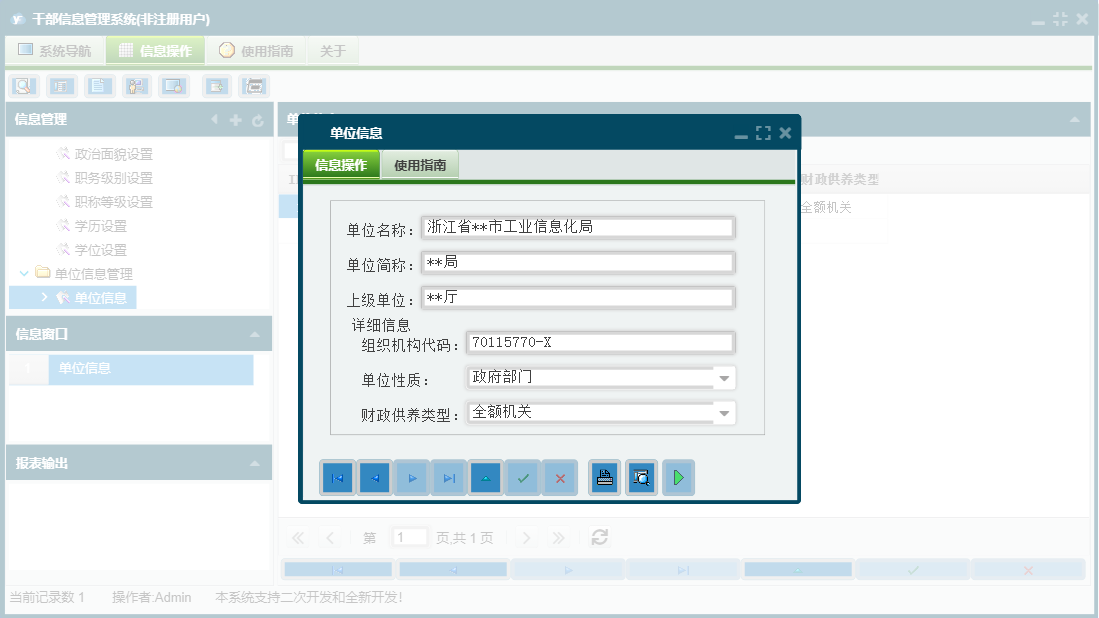The height and width of the screenshot is (618, 1099).
Task: Cancel editing with the red X
Action: 560,478
